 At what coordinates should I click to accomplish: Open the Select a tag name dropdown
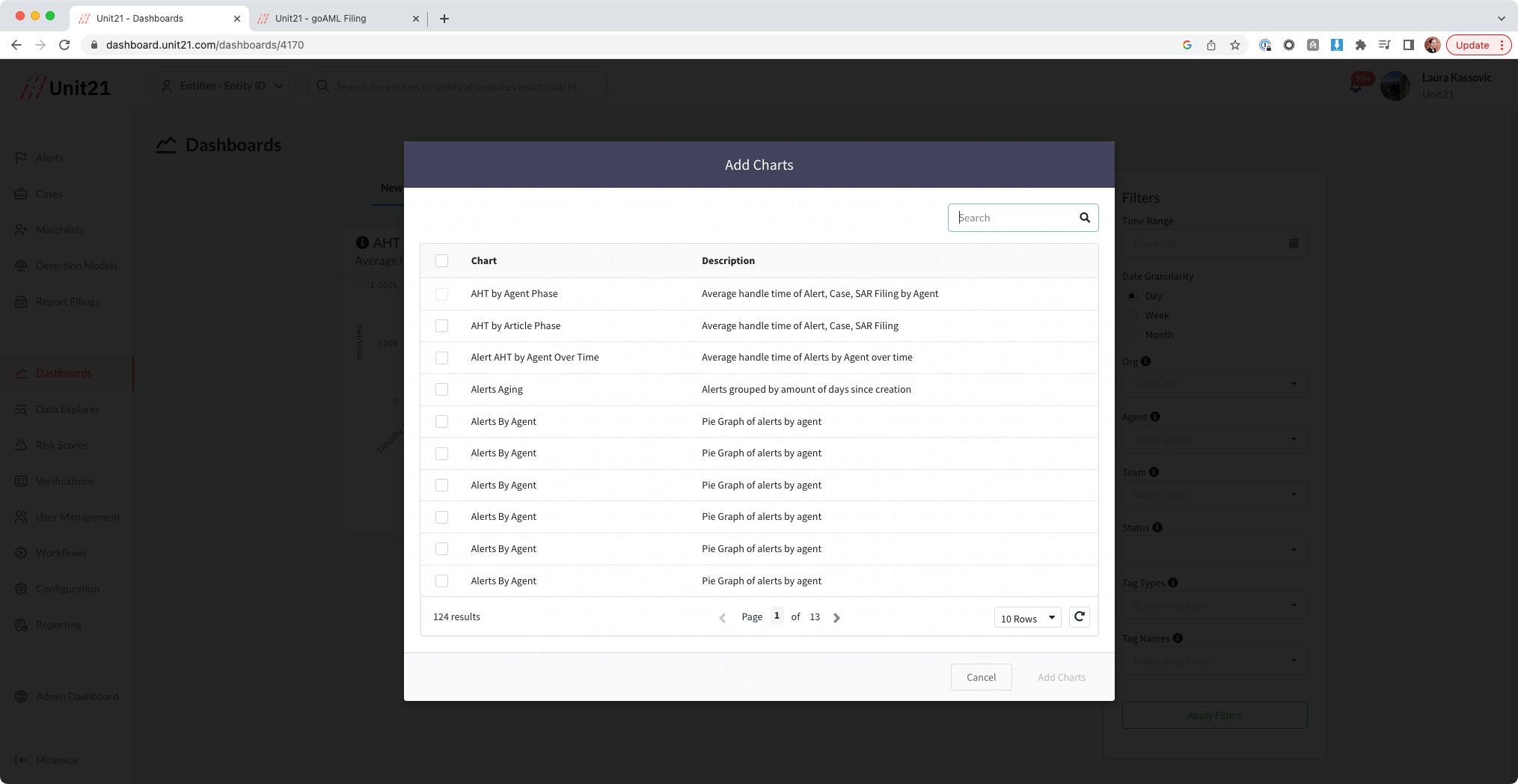coord(1215,661)
